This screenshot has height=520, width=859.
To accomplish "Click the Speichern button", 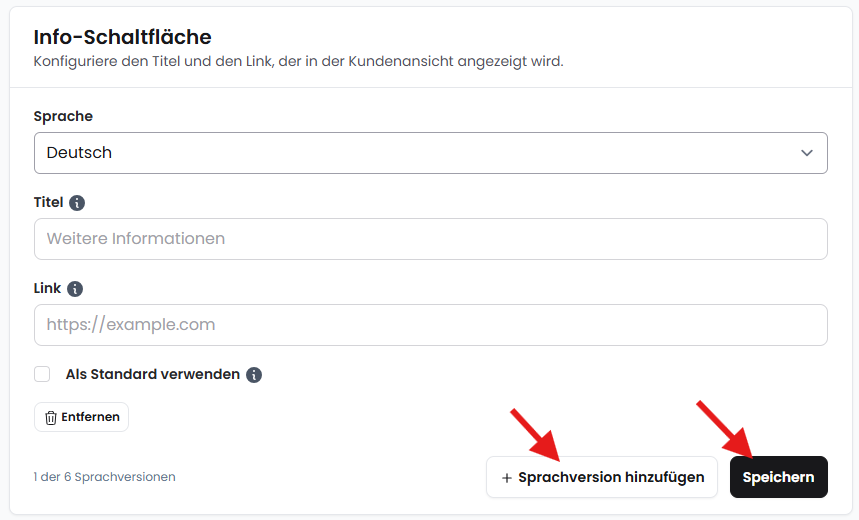I will pos(778,477).
